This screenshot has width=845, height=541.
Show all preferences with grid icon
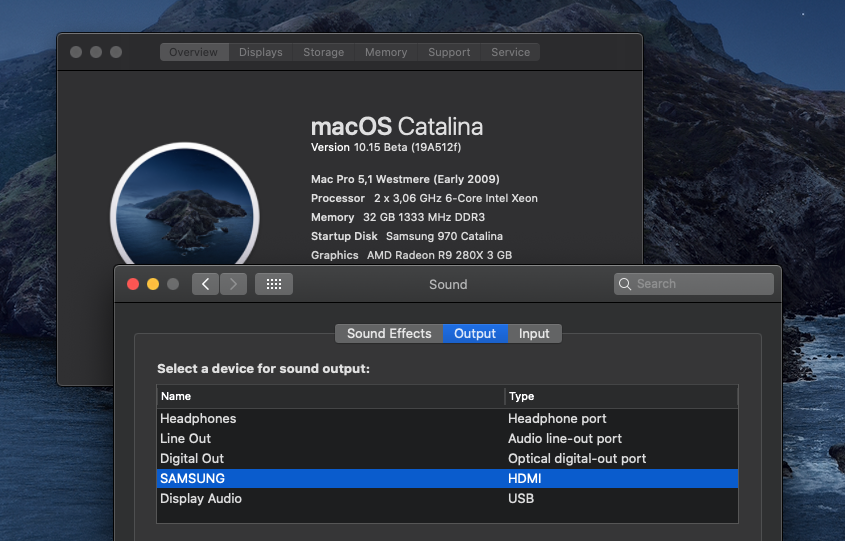274,284
